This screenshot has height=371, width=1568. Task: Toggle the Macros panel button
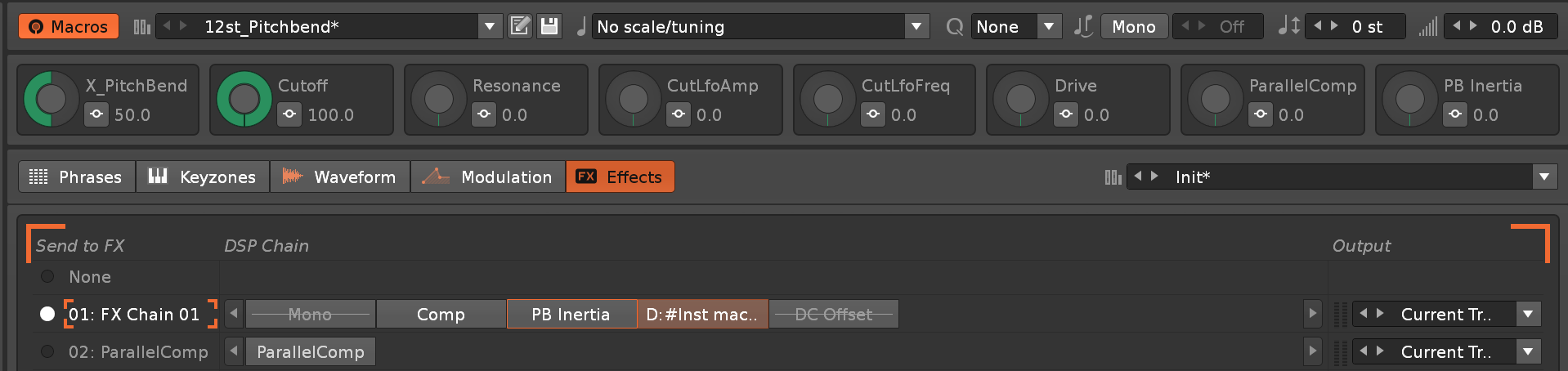[x=69, y=27]
